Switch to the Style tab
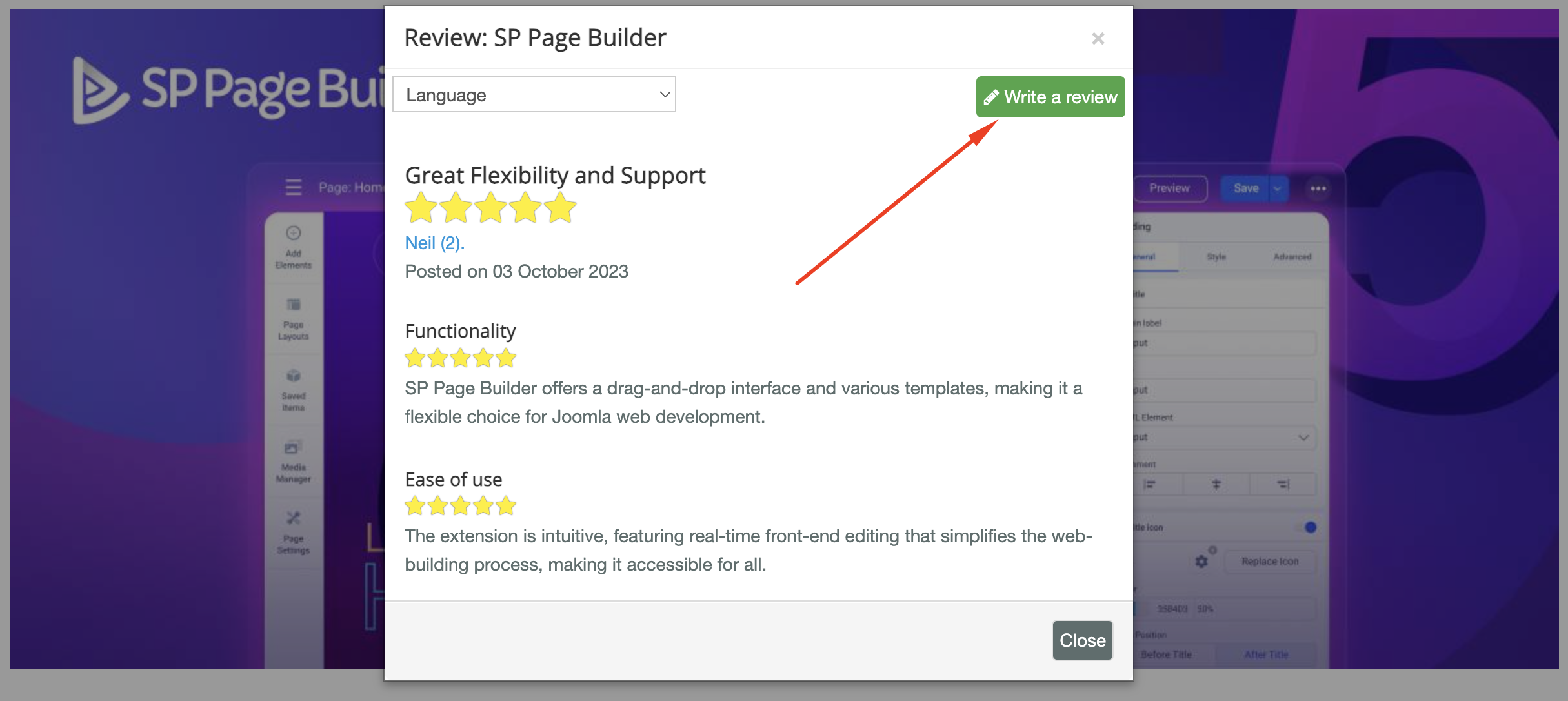1568x701 pixels. [1216, 257]
